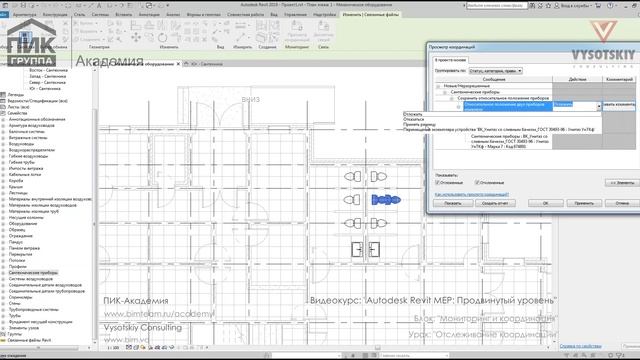
Task: Select the В проекте-основе dialog tab
Action: coord(450,60)
